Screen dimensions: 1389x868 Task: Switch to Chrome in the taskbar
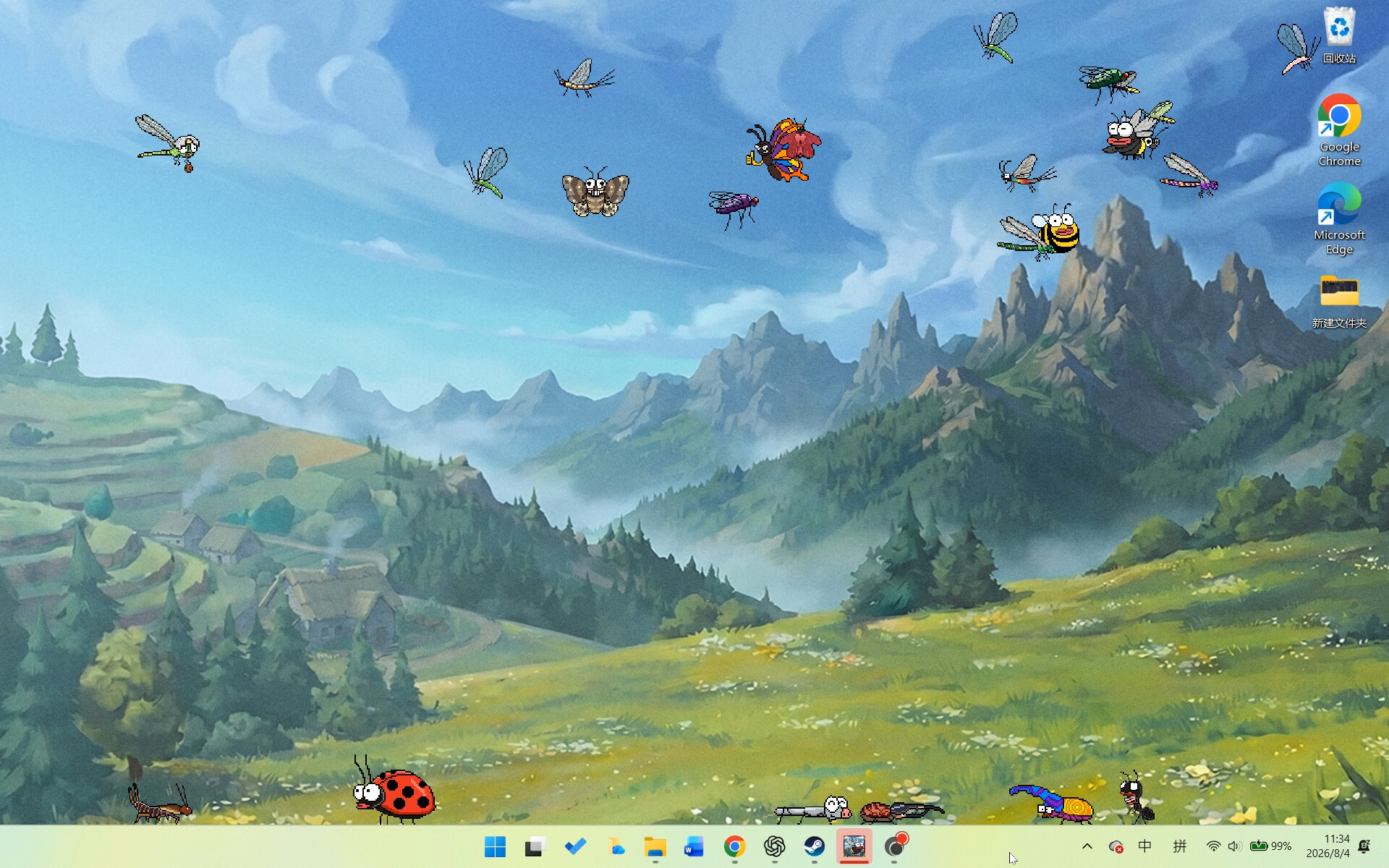pos(734,846)
